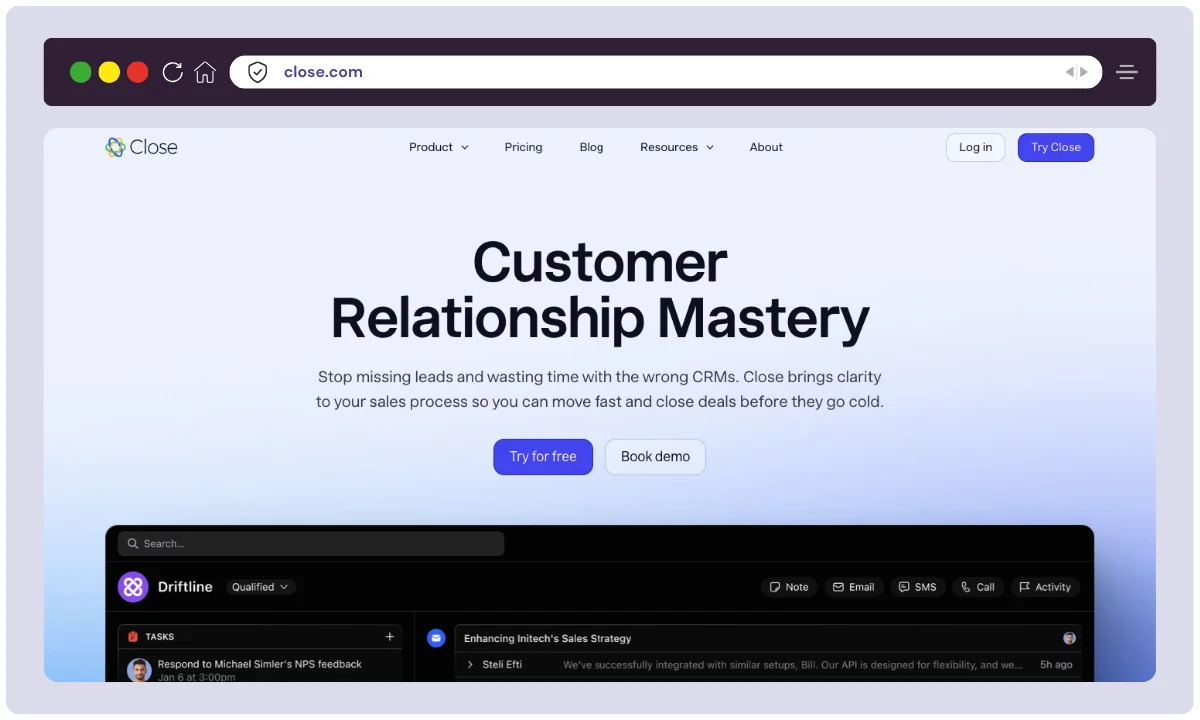This screenshot has height=720, width=1200.
Task: Click the '5h ago' timestamp
Action: (1056, 665)
